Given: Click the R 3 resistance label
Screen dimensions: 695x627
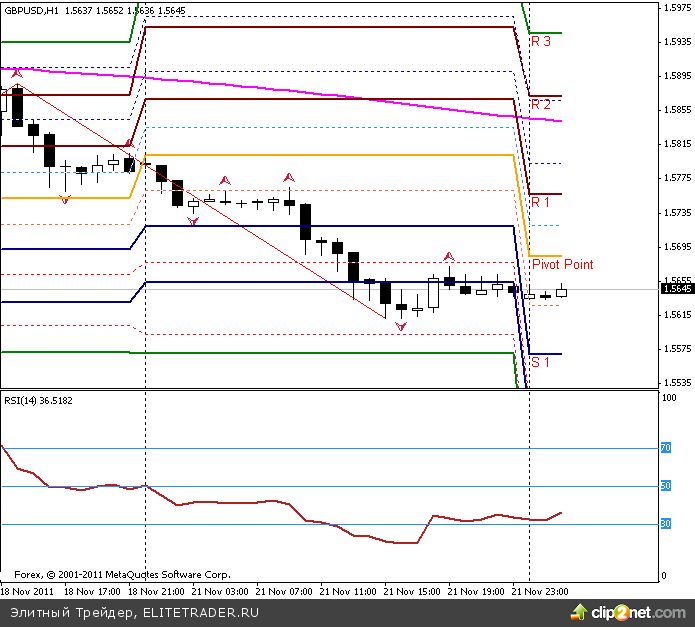Looking at the screenshot, I should coord(541,42).
